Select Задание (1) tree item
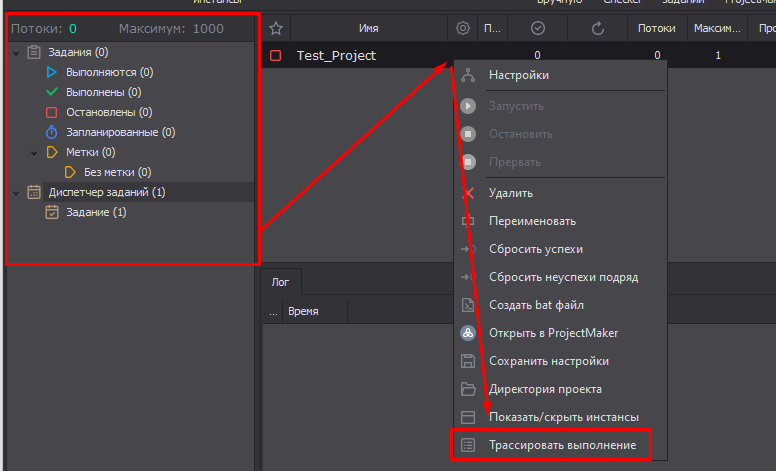The image size is (776, 471). [x=95, y=212]
